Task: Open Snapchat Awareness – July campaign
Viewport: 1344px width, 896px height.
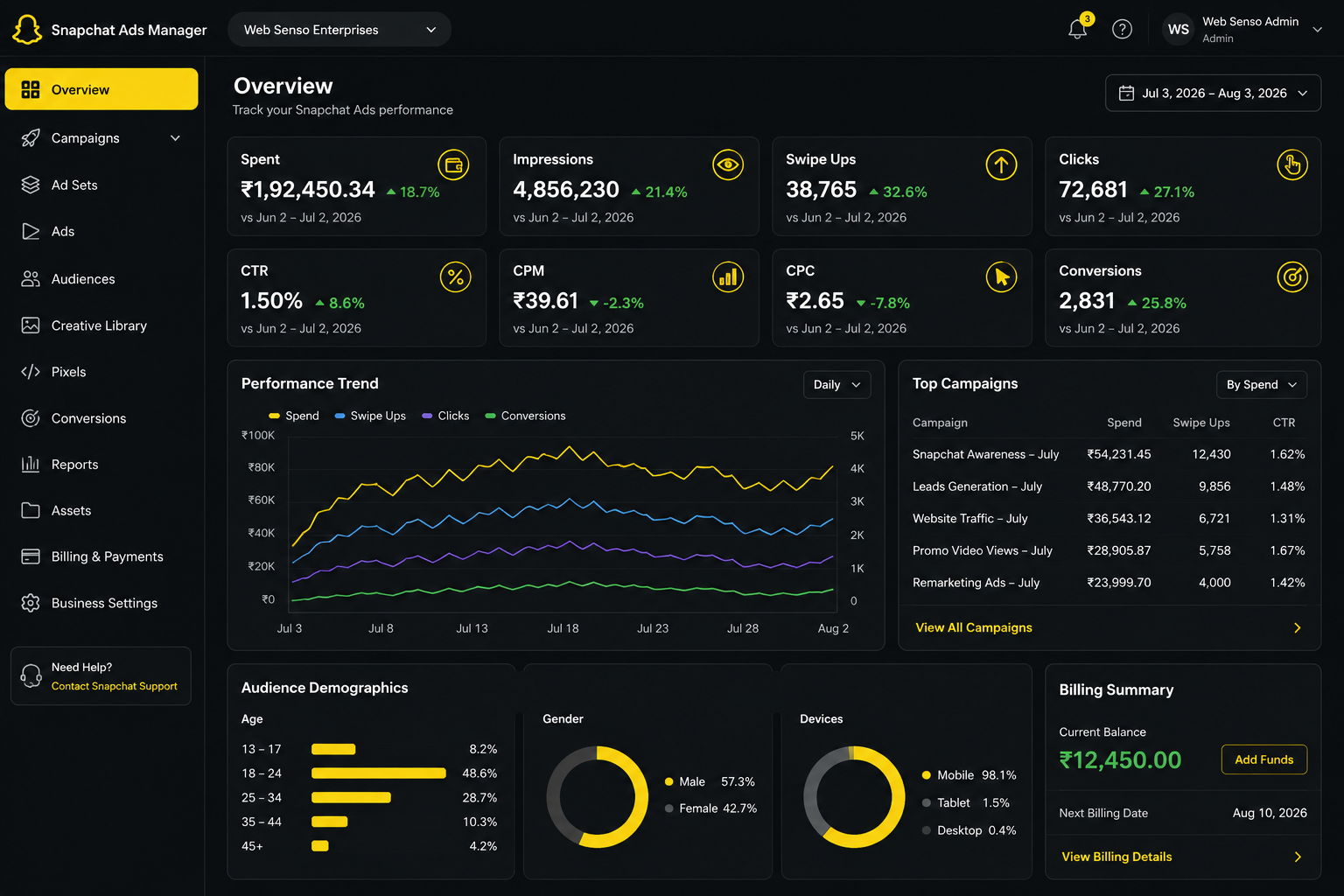Action: click(986, 454)
